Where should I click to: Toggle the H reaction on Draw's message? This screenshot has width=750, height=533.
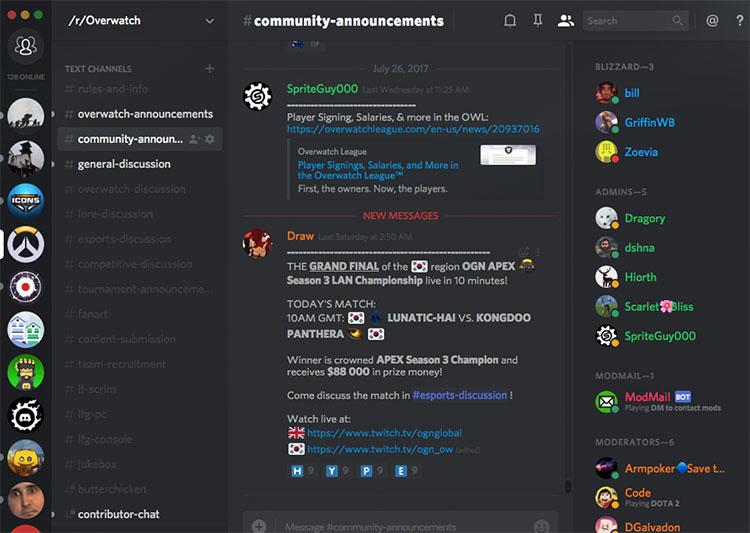pos(302,471)
